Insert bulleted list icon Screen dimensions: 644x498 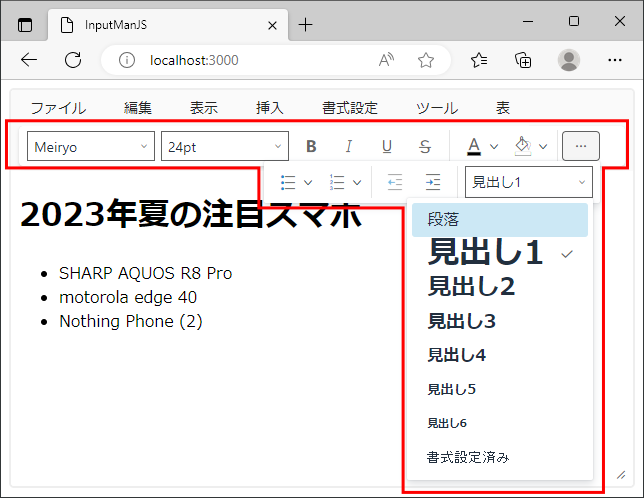pos(288,182)
